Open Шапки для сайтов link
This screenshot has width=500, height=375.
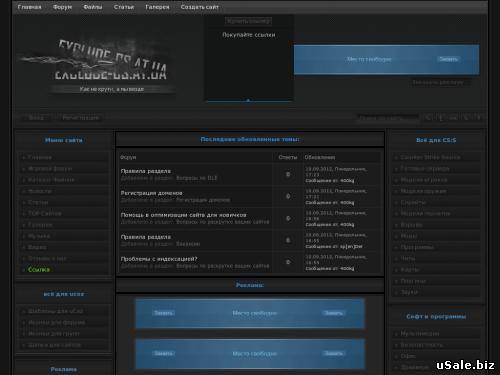[54, 345]
